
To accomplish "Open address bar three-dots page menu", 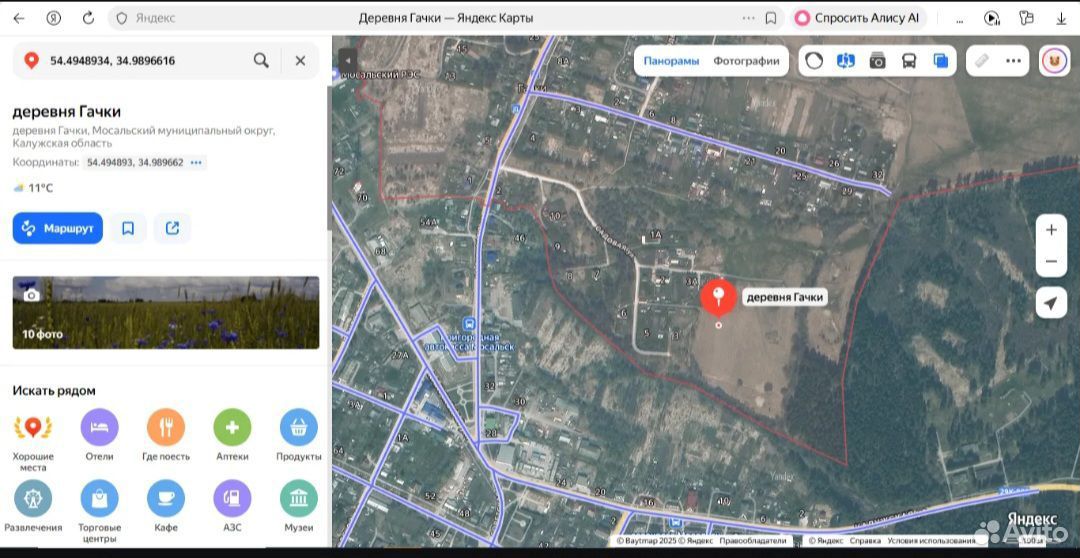I will tap(749, 19).
